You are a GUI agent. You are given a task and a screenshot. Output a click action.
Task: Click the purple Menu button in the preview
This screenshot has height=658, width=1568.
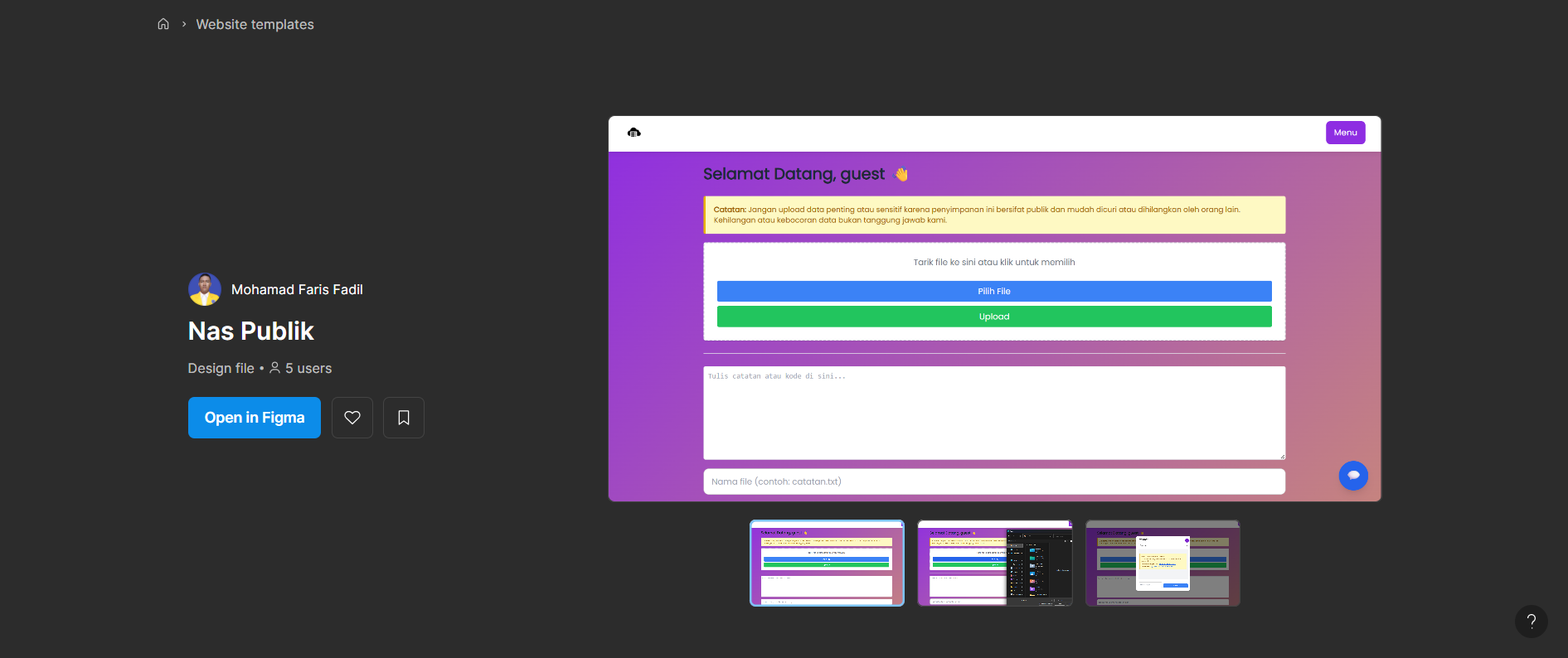tap(1345, 133)
